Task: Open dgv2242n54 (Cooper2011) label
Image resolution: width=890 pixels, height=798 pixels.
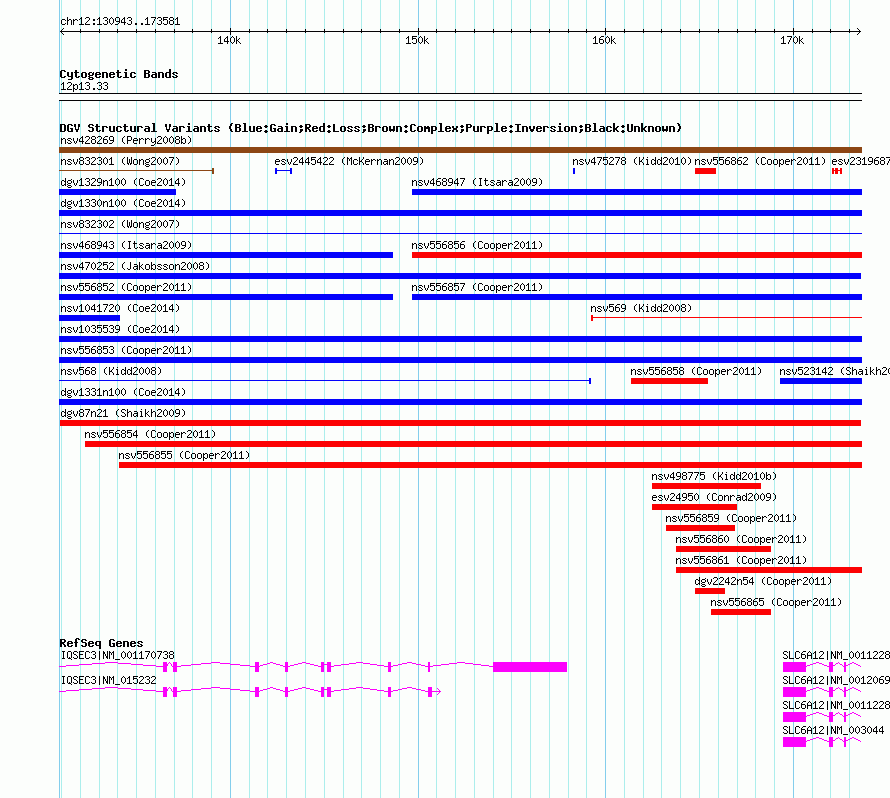Action: click(763, 581)
